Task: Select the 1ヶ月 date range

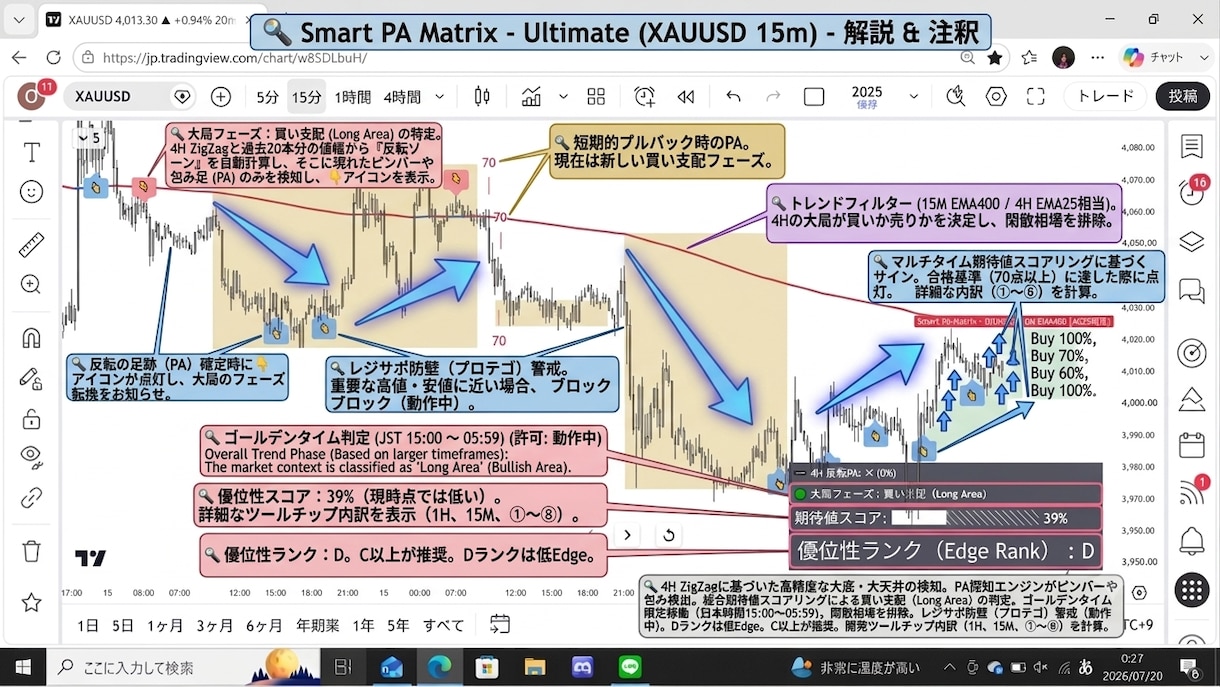Action: 165,625
